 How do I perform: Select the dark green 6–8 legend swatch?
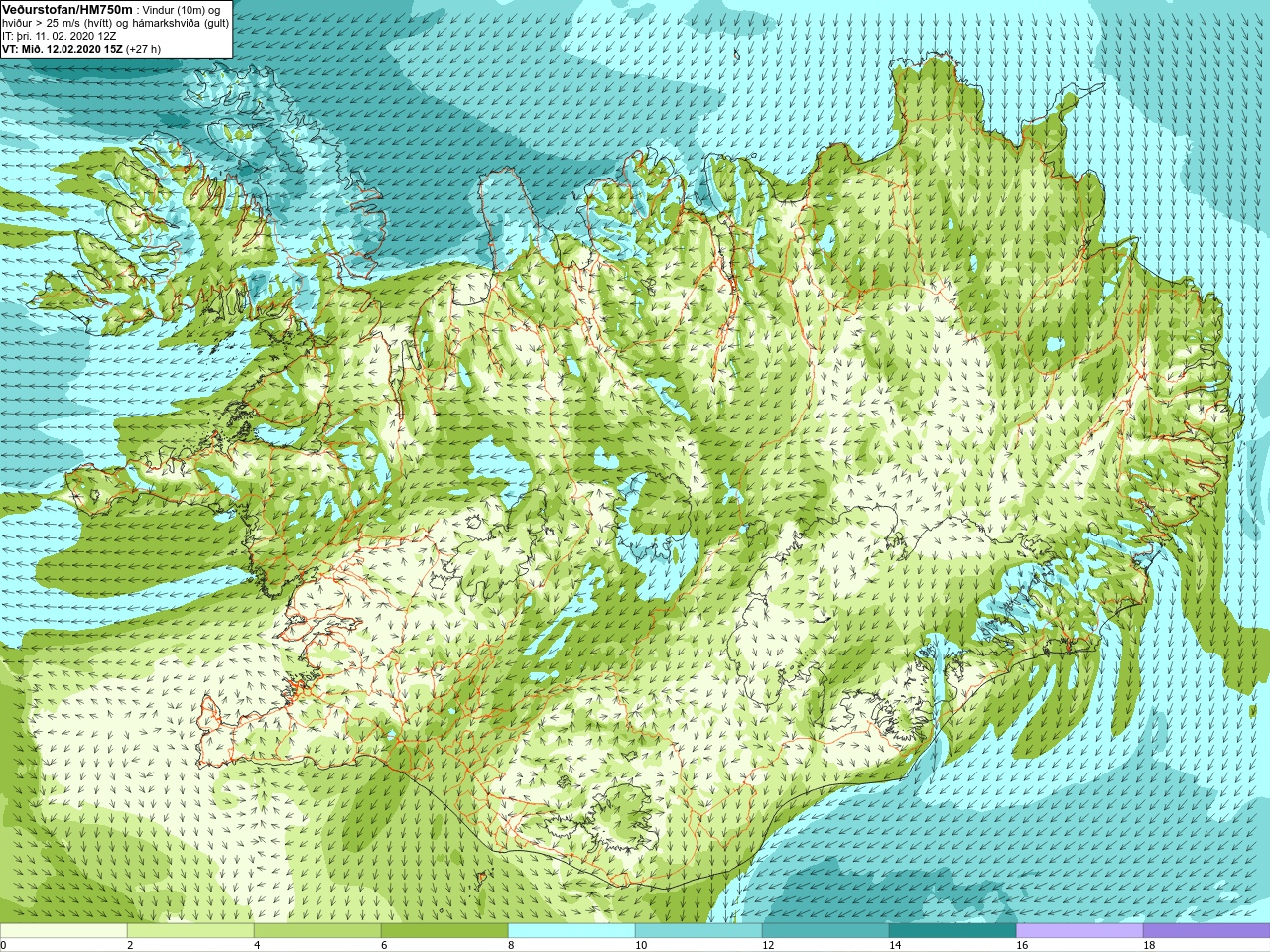click(444, 931)
